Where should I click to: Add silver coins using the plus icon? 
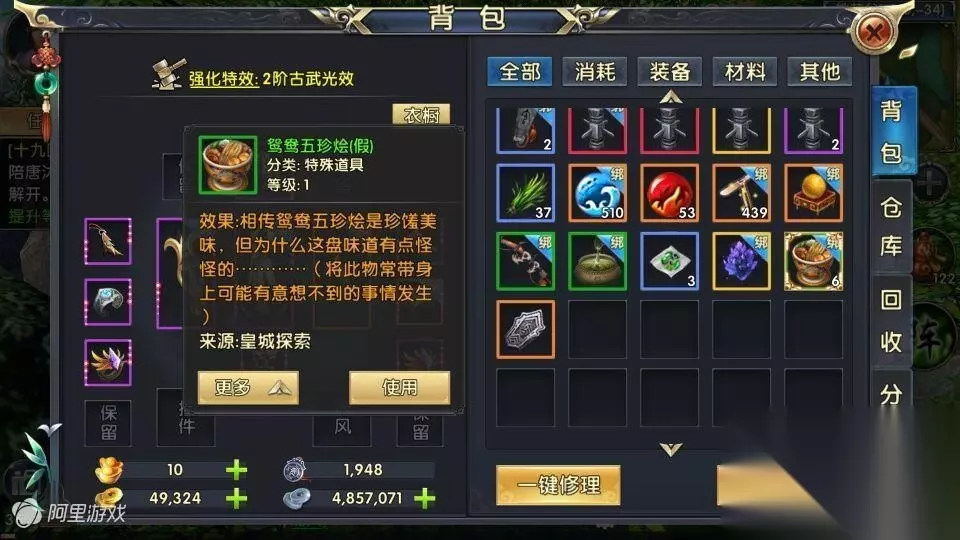tap(424, 498)
